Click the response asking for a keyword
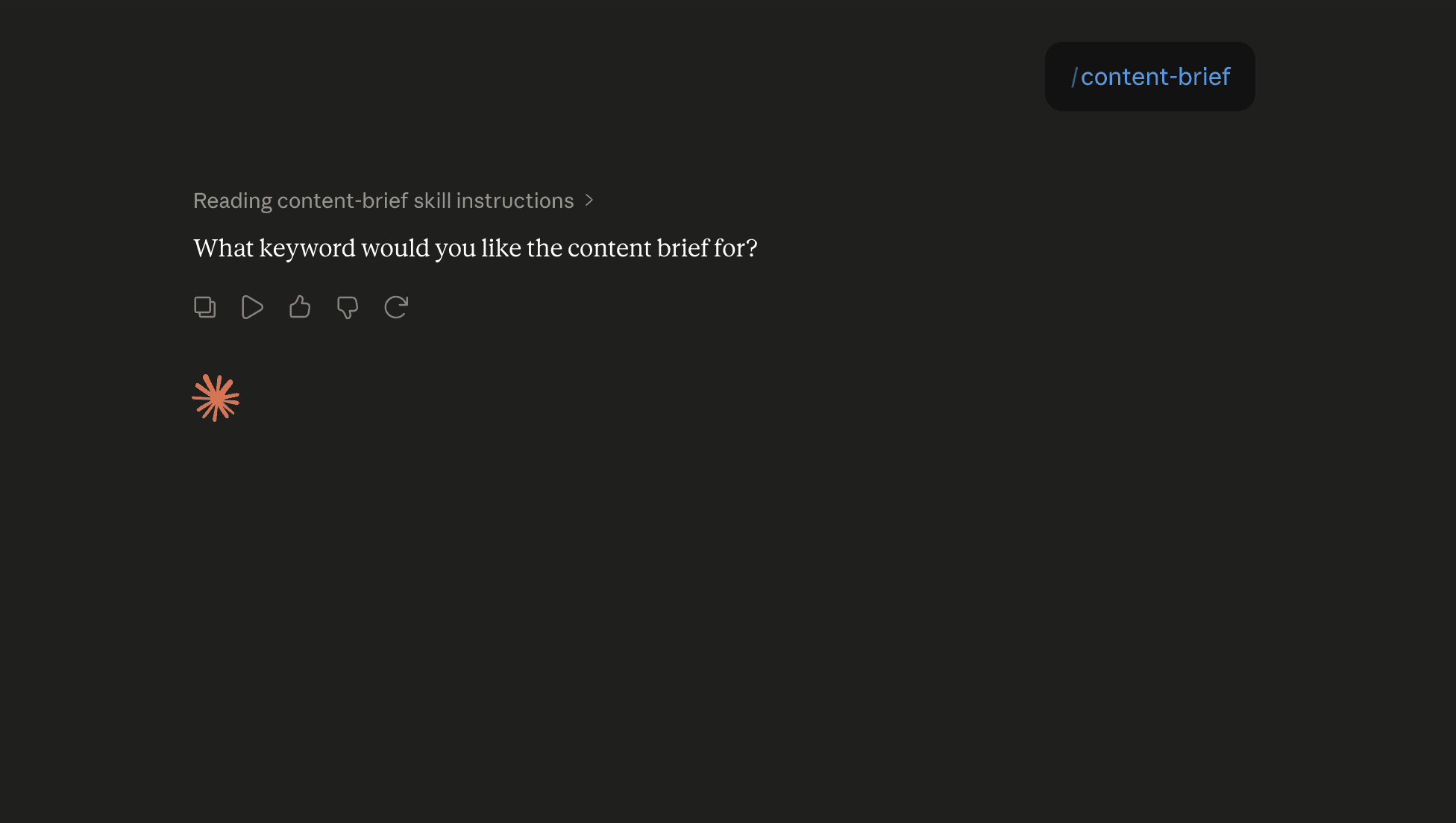The image size is (1456, 823). tap(475, 247)
